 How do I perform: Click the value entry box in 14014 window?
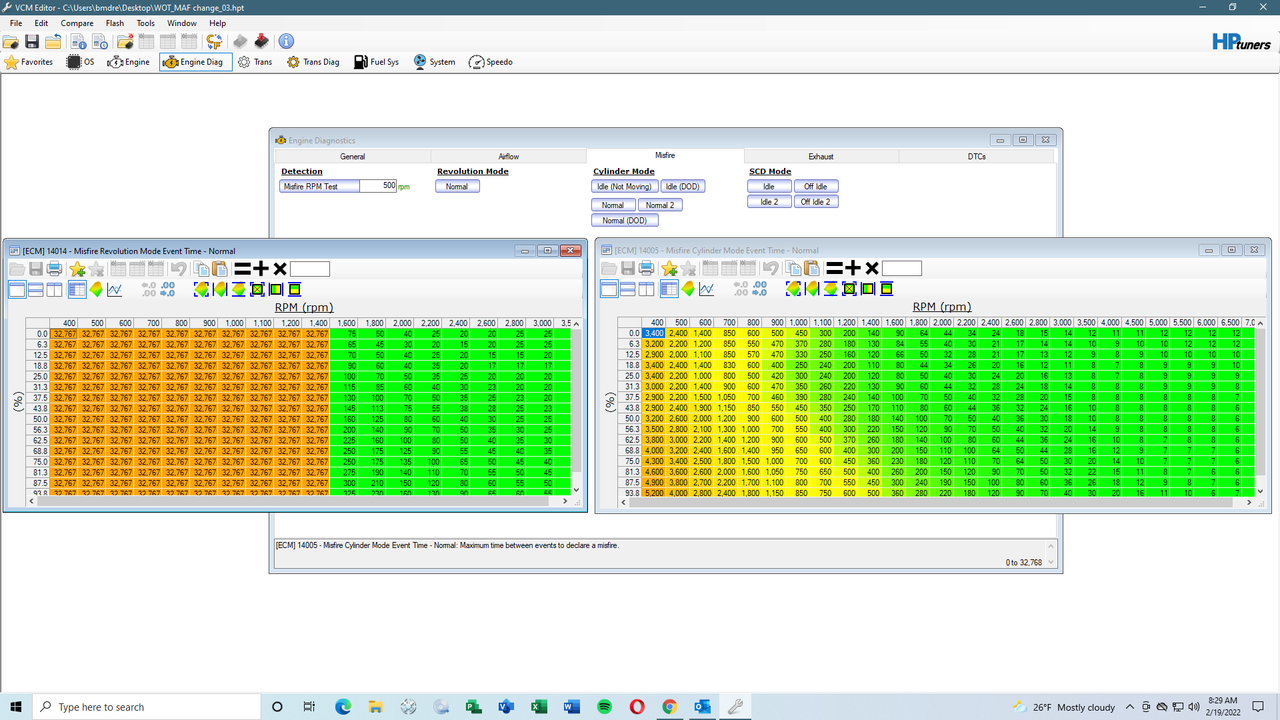click(310, 269)
